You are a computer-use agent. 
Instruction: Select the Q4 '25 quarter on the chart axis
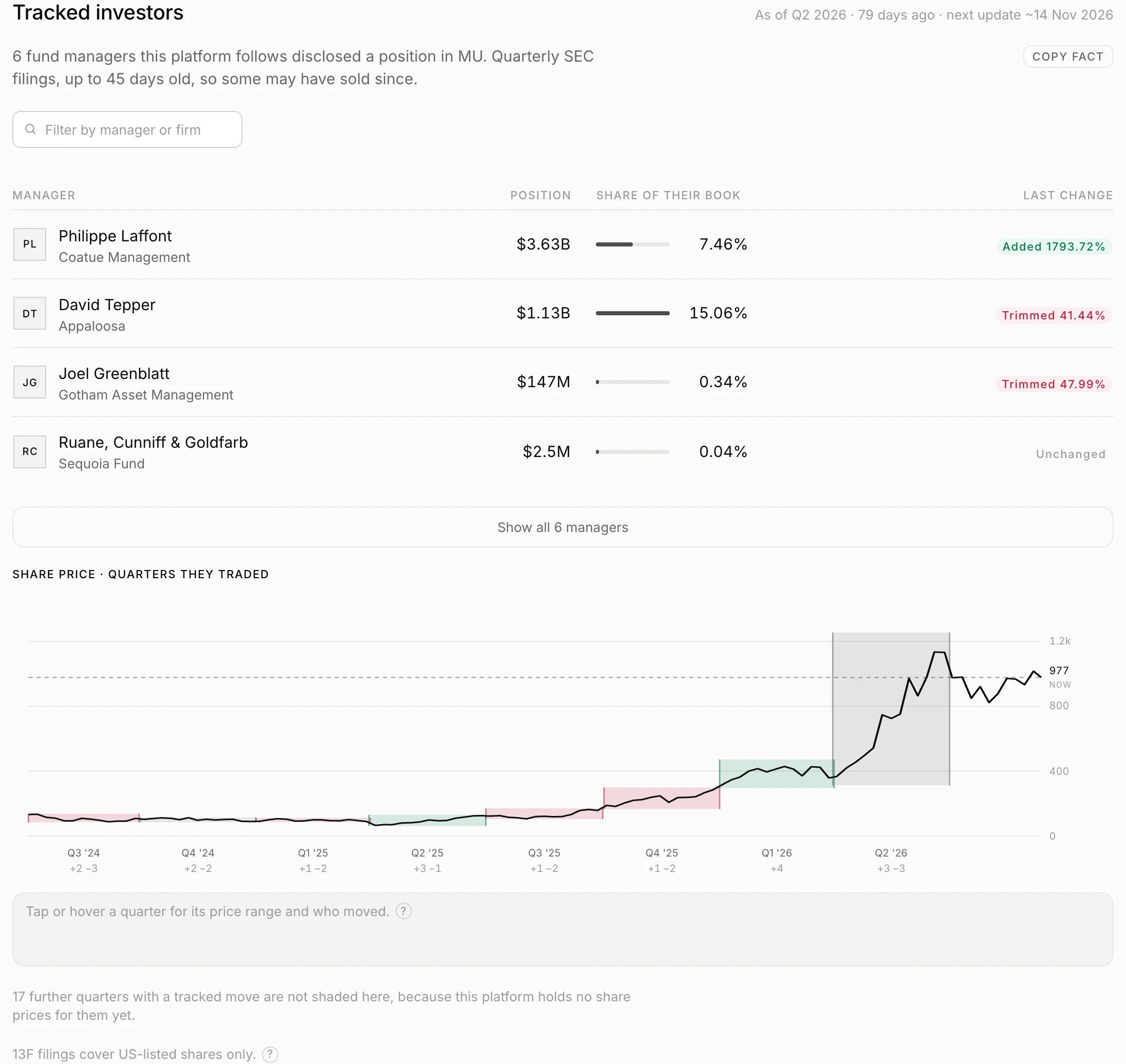(x=662, y=853)
